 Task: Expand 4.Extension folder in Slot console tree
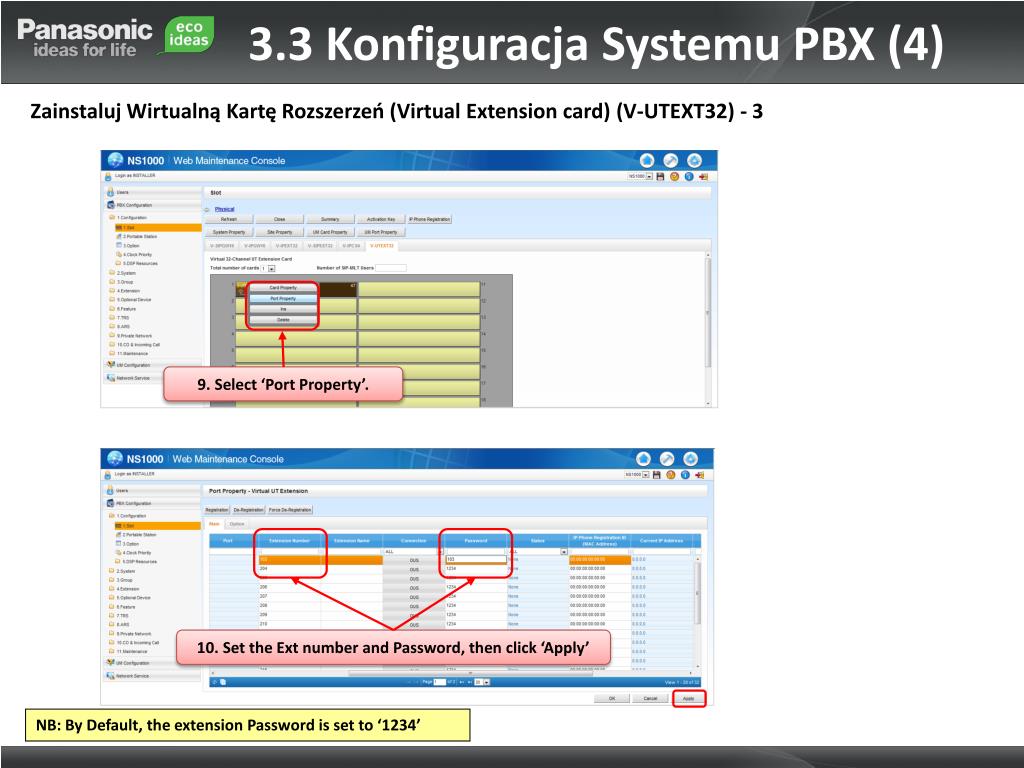tap(125, 291)
